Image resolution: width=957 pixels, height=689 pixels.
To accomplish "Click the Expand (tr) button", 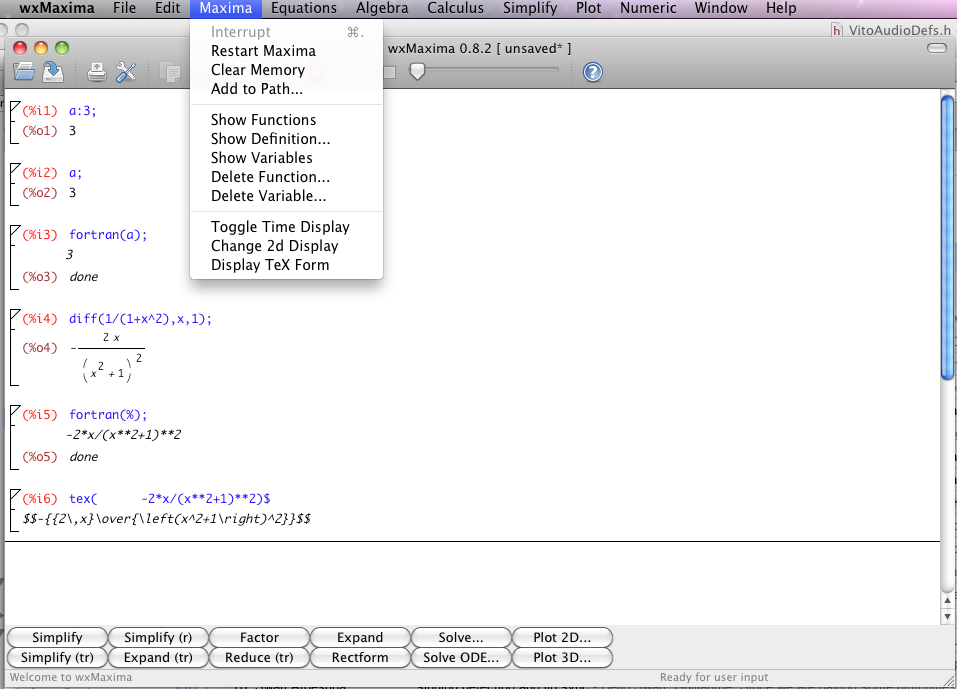I will [x=158, y=657].
